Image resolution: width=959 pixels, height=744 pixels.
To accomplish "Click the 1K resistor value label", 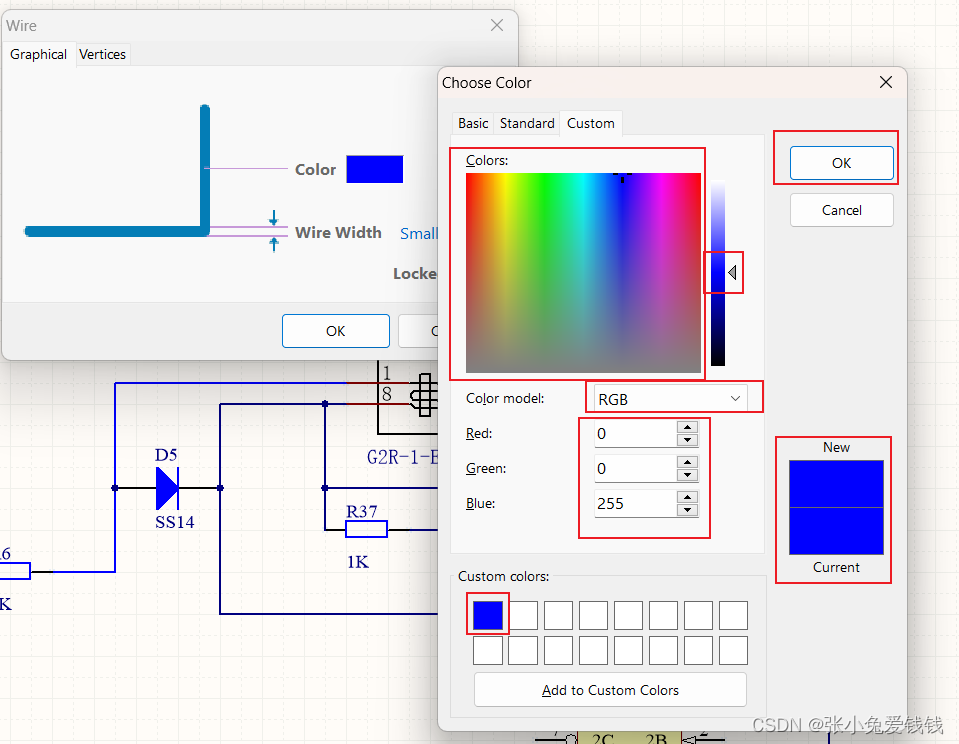I will (358, 562).
